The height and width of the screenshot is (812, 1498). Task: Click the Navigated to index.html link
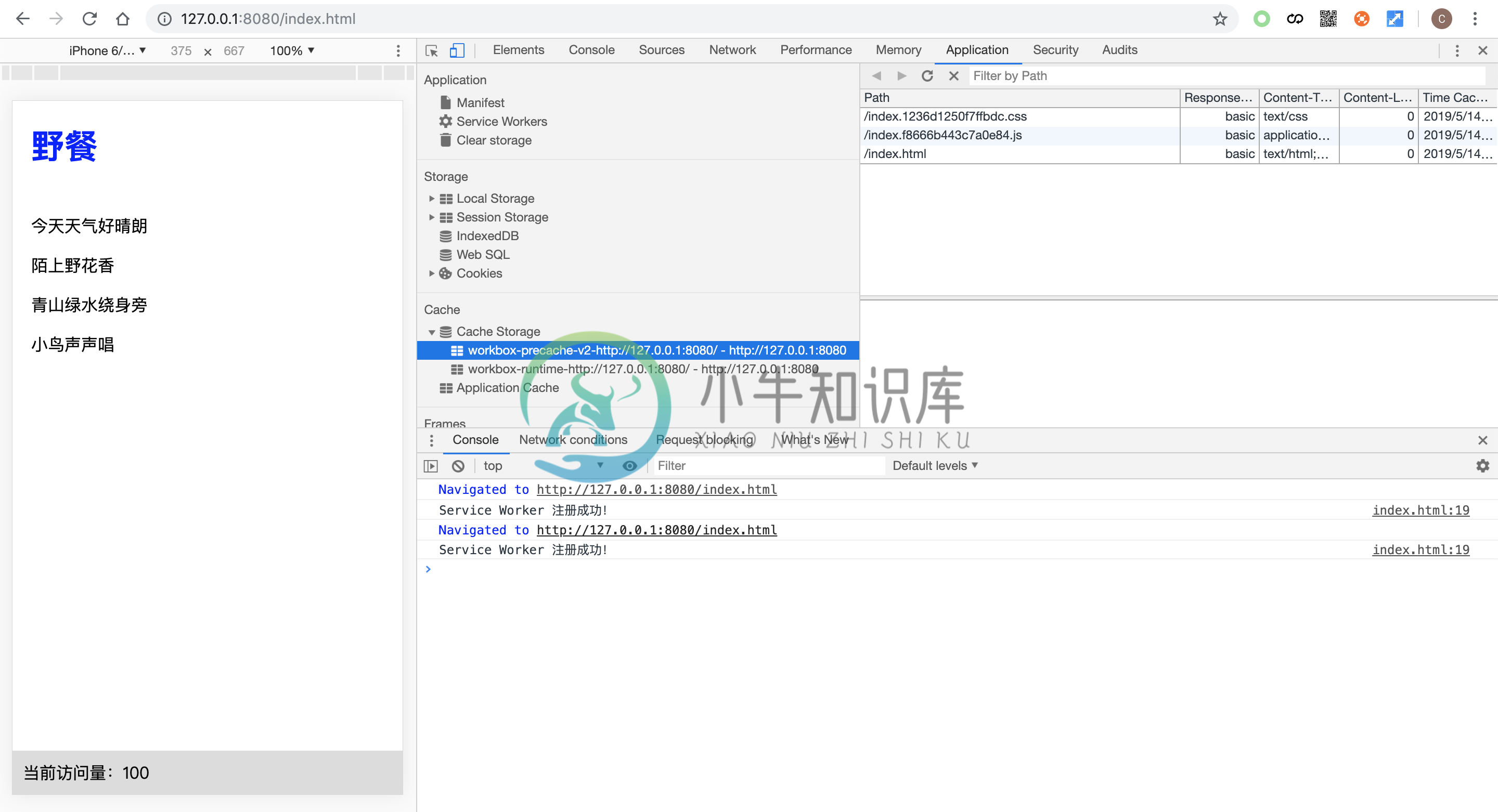click(x=656, y=489)
